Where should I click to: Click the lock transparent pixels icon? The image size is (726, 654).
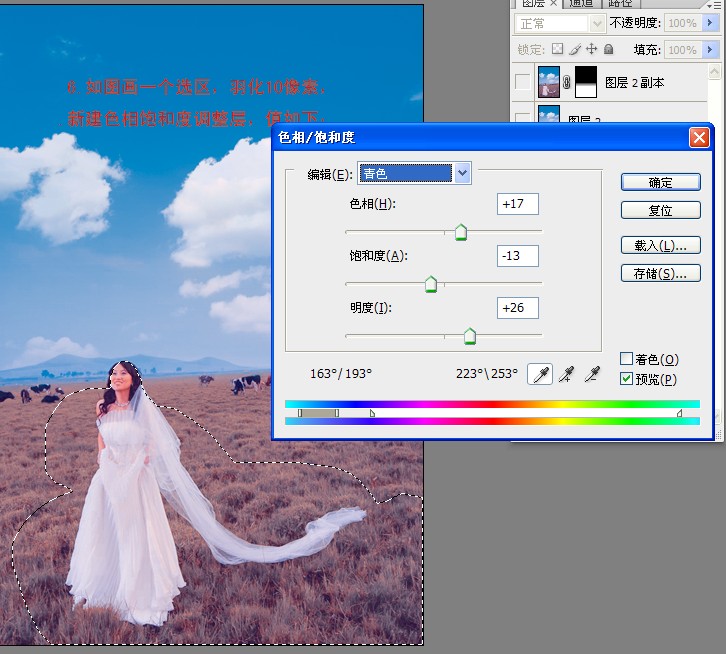click(557, 49)
